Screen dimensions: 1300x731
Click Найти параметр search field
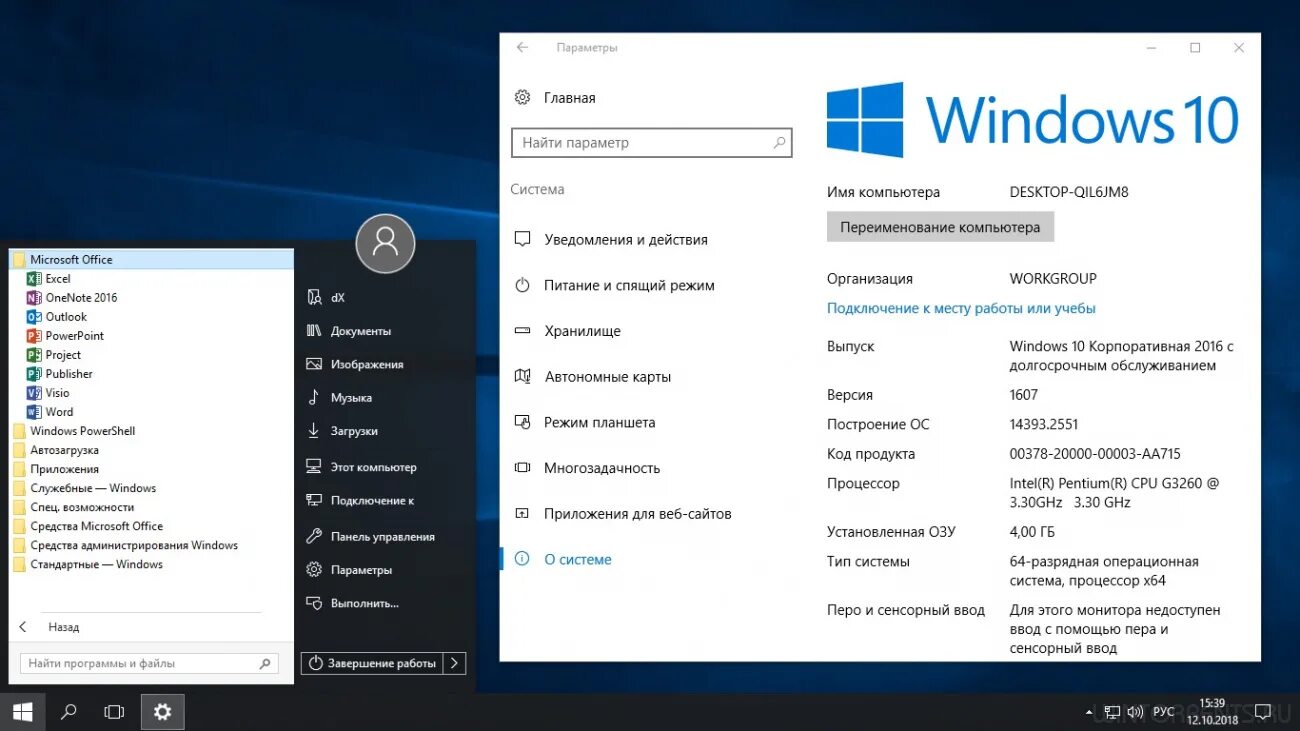click(651, 143)
